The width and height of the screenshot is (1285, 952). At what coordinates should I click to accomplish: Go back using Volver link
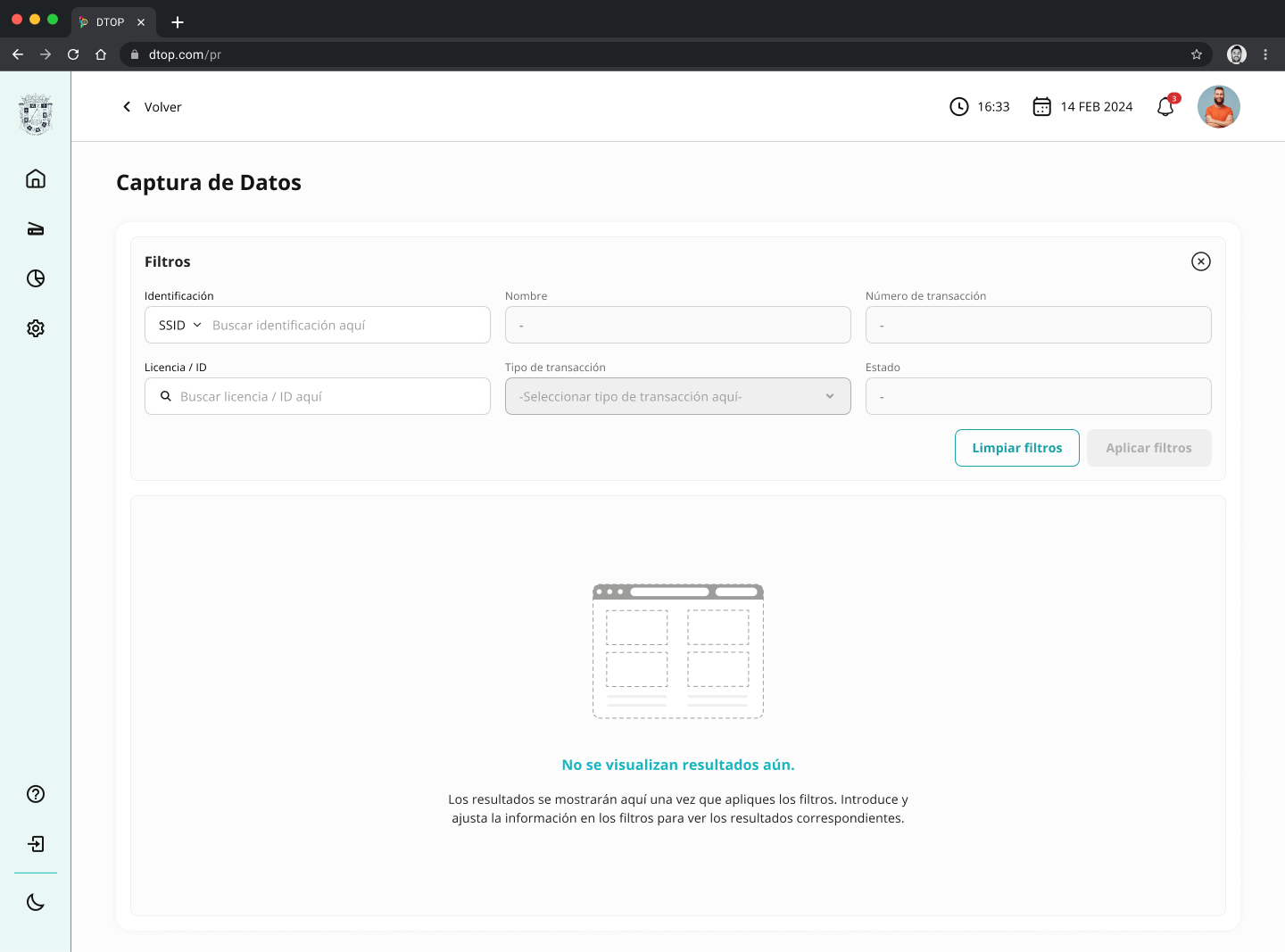coord(152,107)
